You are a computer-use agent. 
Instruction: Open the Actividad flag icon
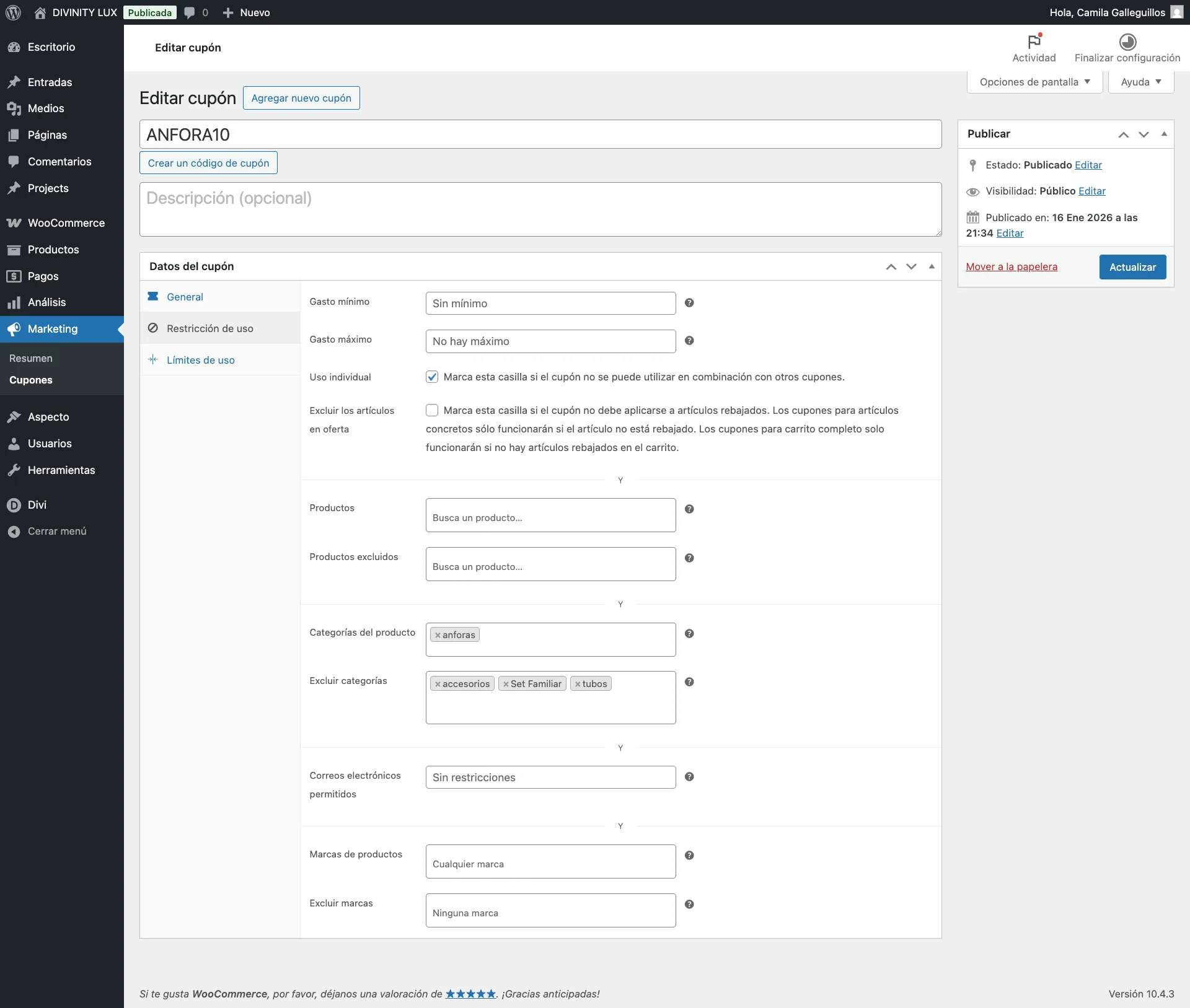pyautogui.click(x=1034, y=42)
